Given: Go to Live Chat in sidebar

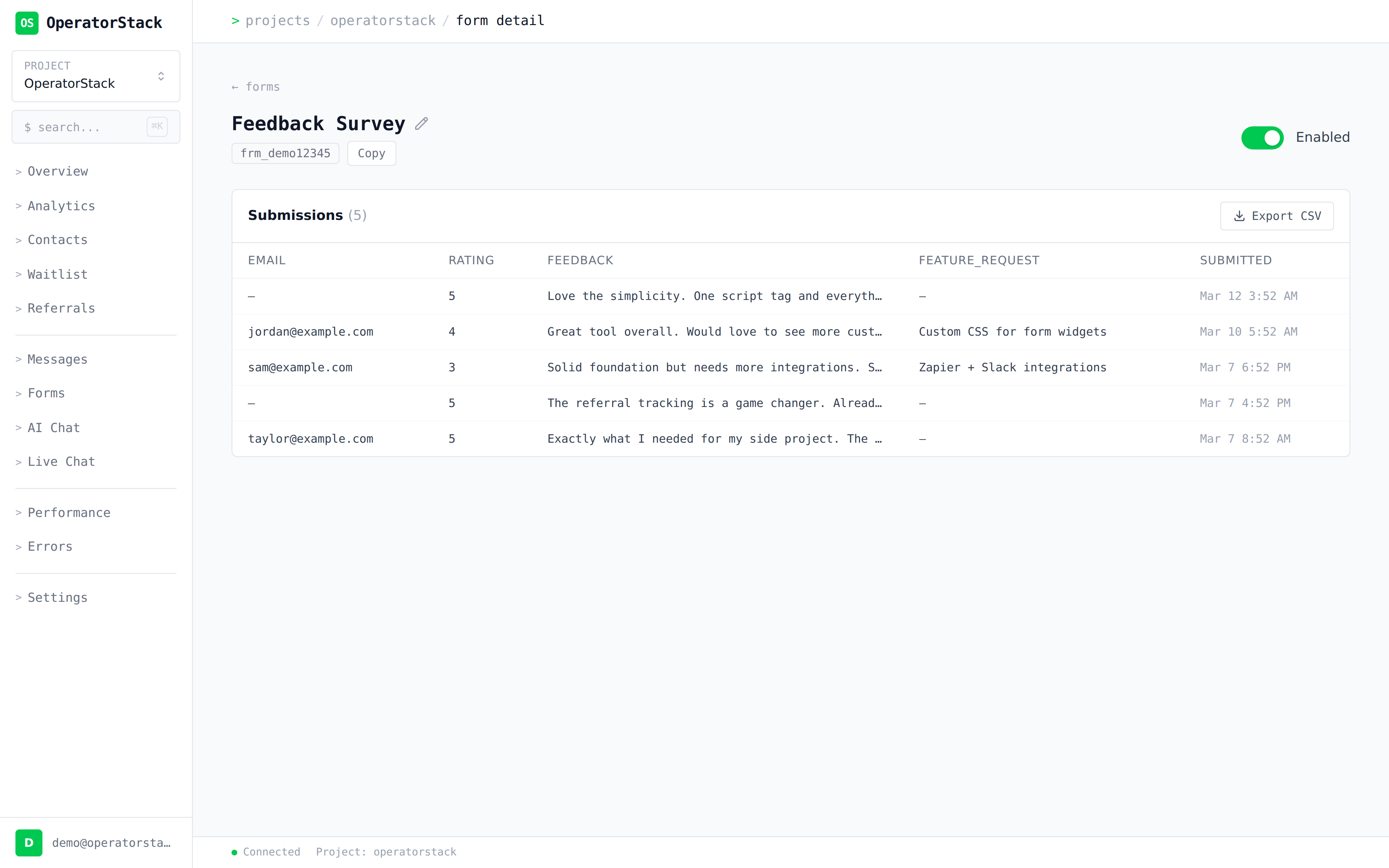Looking at the screenshot, I should (x=61, y=462).
